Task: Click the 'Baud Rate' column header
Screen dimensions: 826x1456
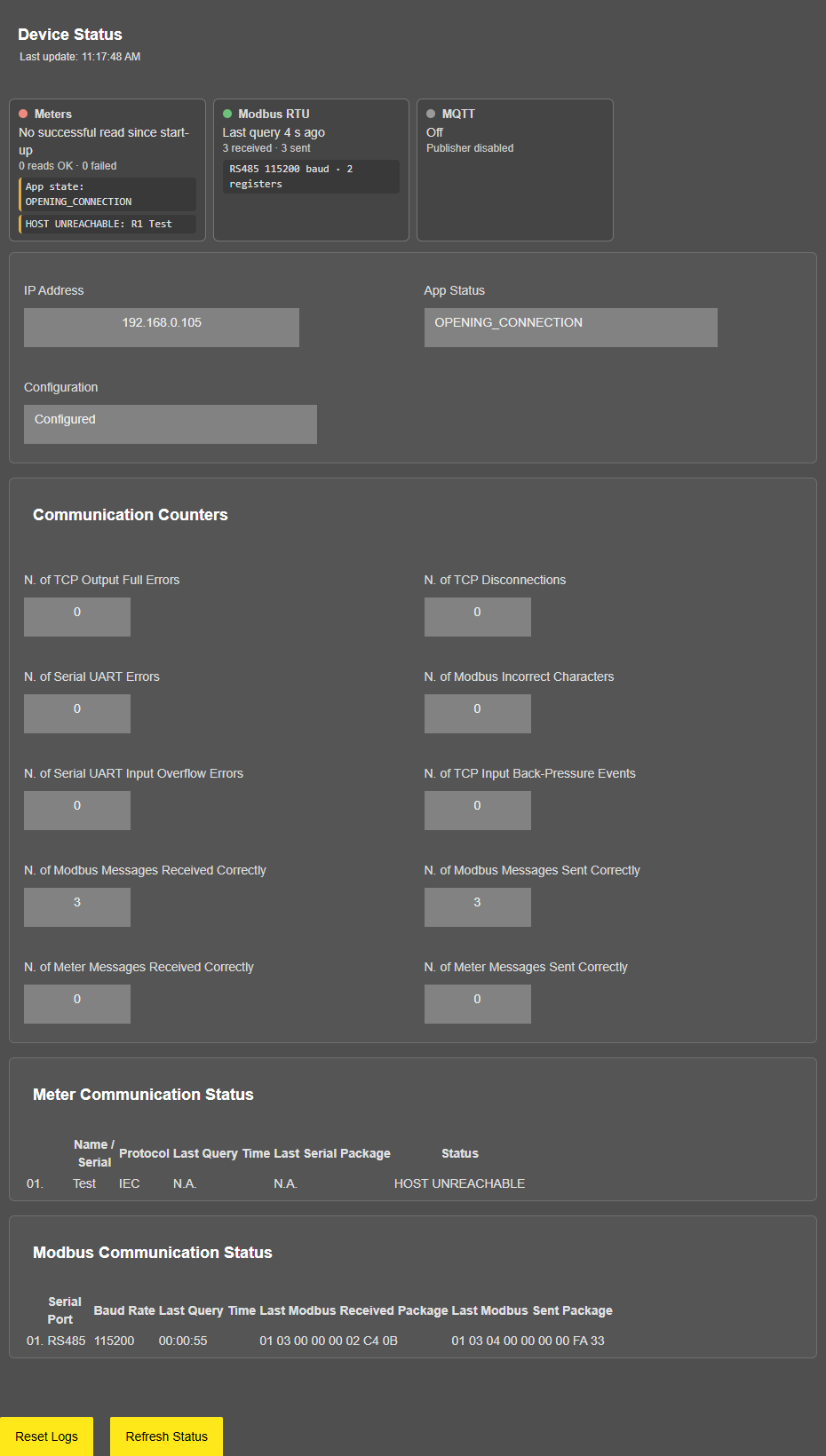Action: 124,1310
